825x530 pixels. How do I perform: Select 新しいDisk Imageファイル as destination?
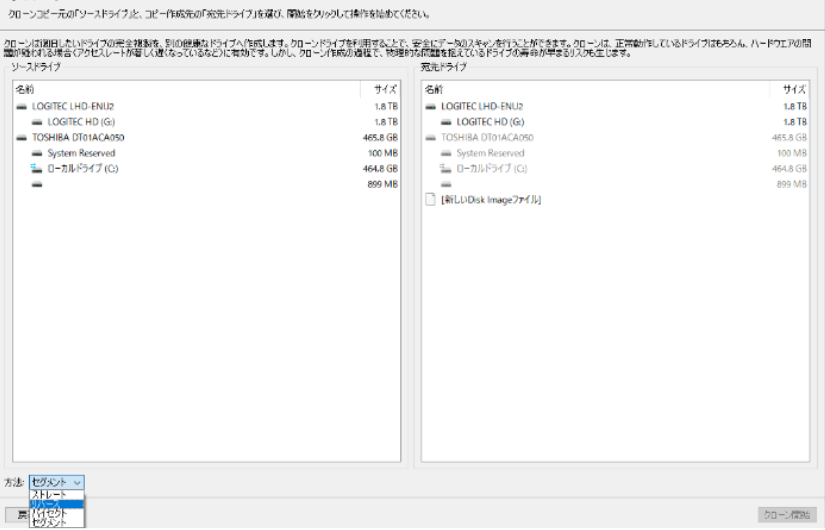coord(491,200)
